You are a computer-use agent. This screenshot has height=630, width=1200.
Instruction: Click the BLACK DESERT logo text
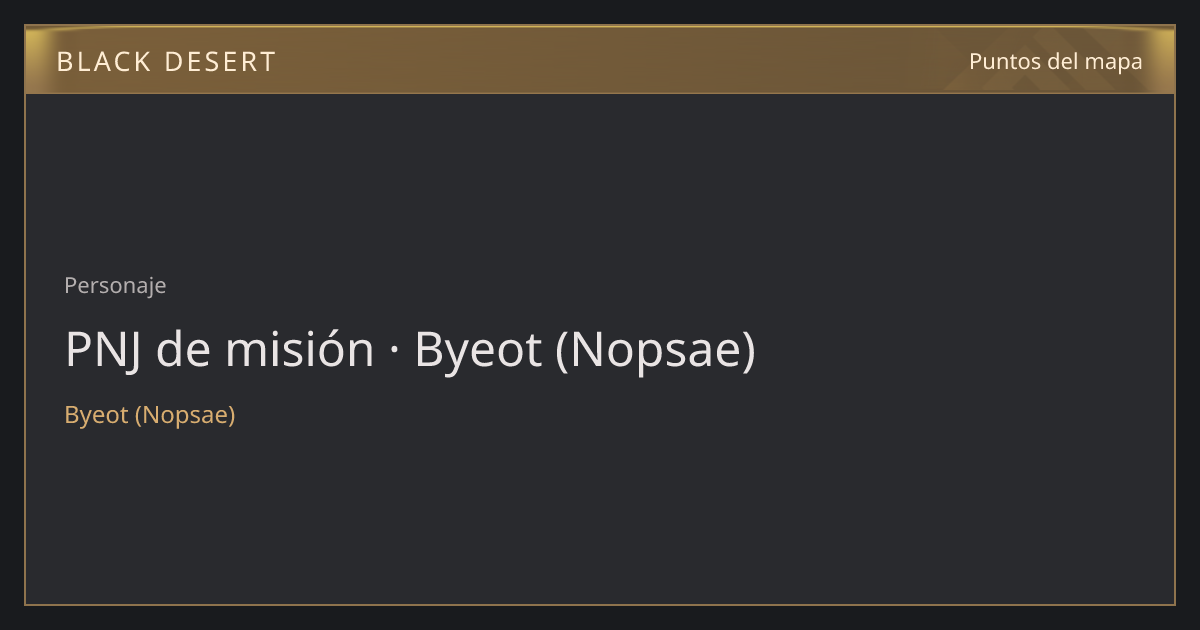(166, 62)
